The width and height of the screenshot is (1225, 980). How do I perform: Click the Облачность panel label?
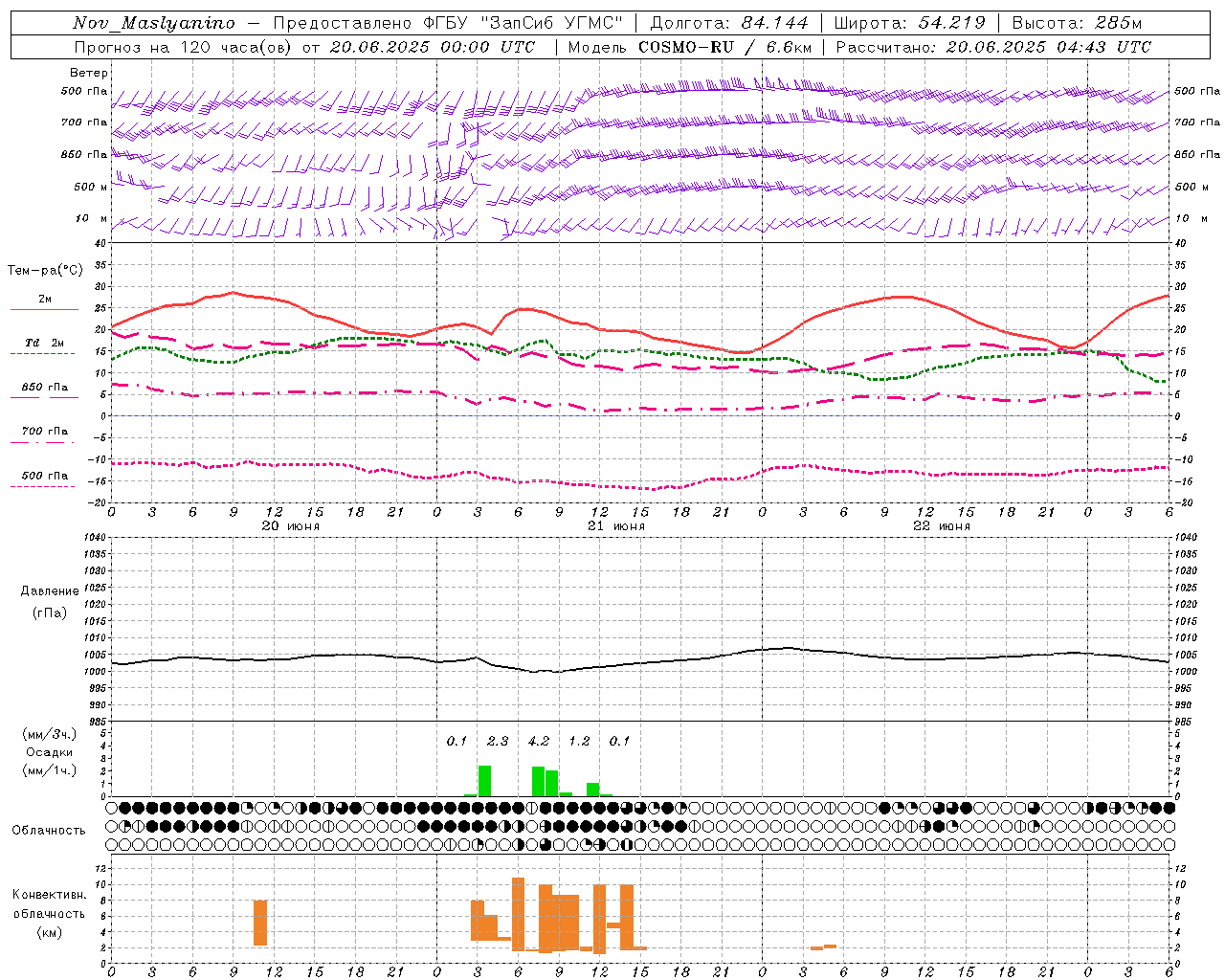click(49, 830)
